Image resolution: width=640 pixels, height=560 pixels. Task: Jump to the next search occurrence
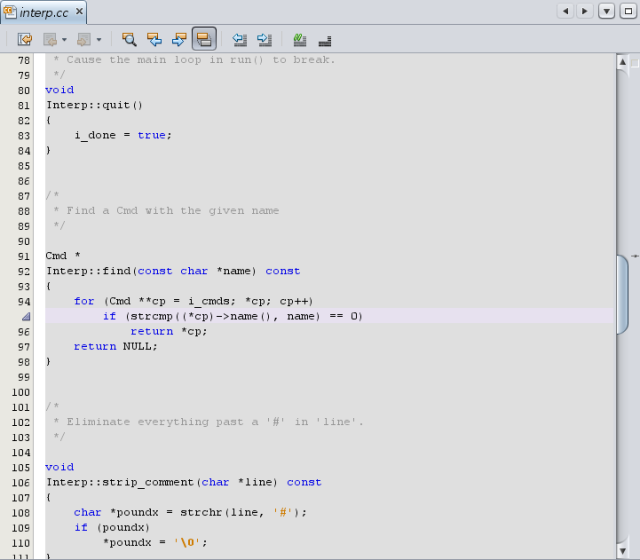[x=179, y=40]
